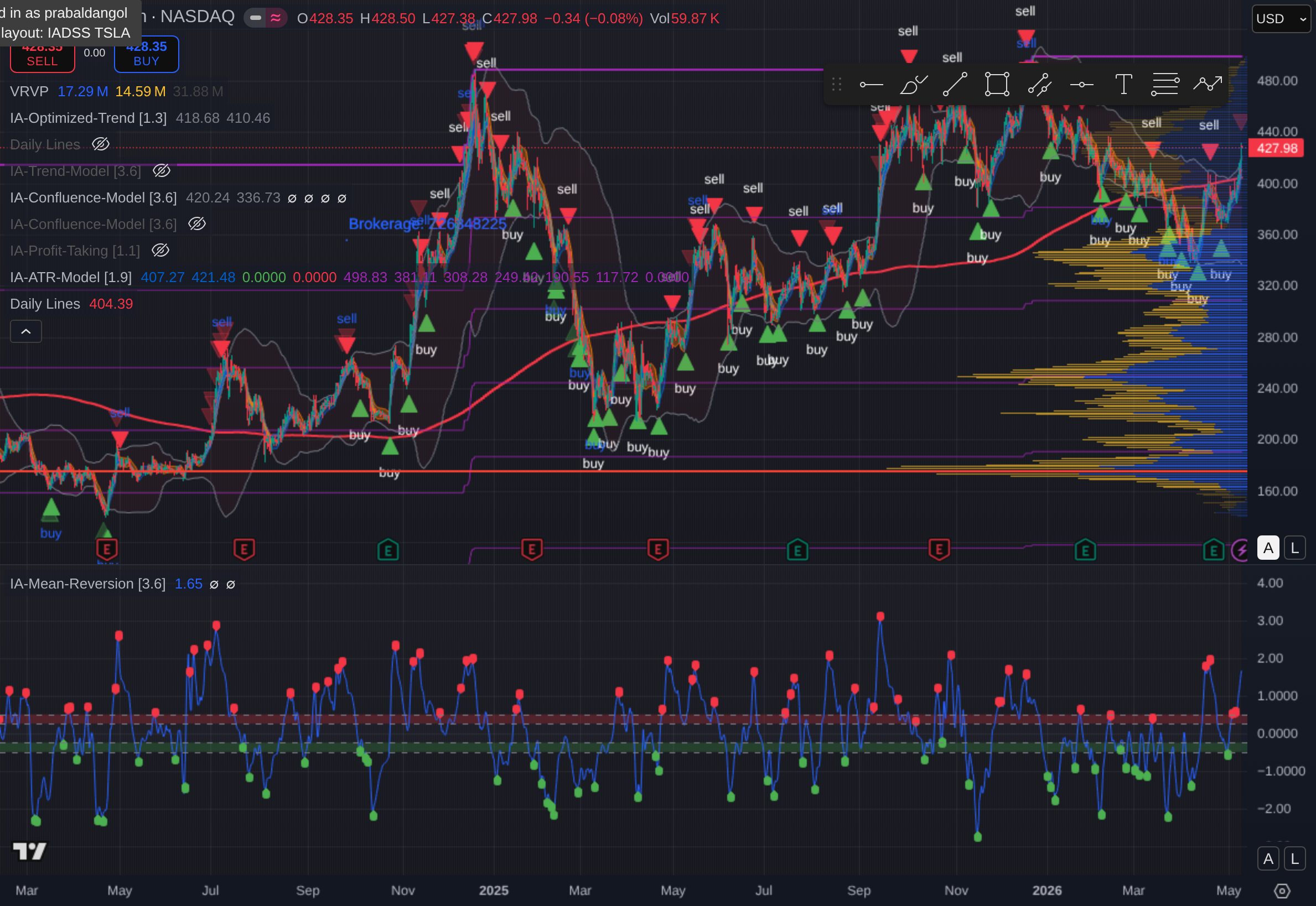The height and width of the screenshot is (906, 1316).
Task: Click the pink wavy-lines indicator next to NASDAQ
Action: pyautogui.click(x=276, y=18)
